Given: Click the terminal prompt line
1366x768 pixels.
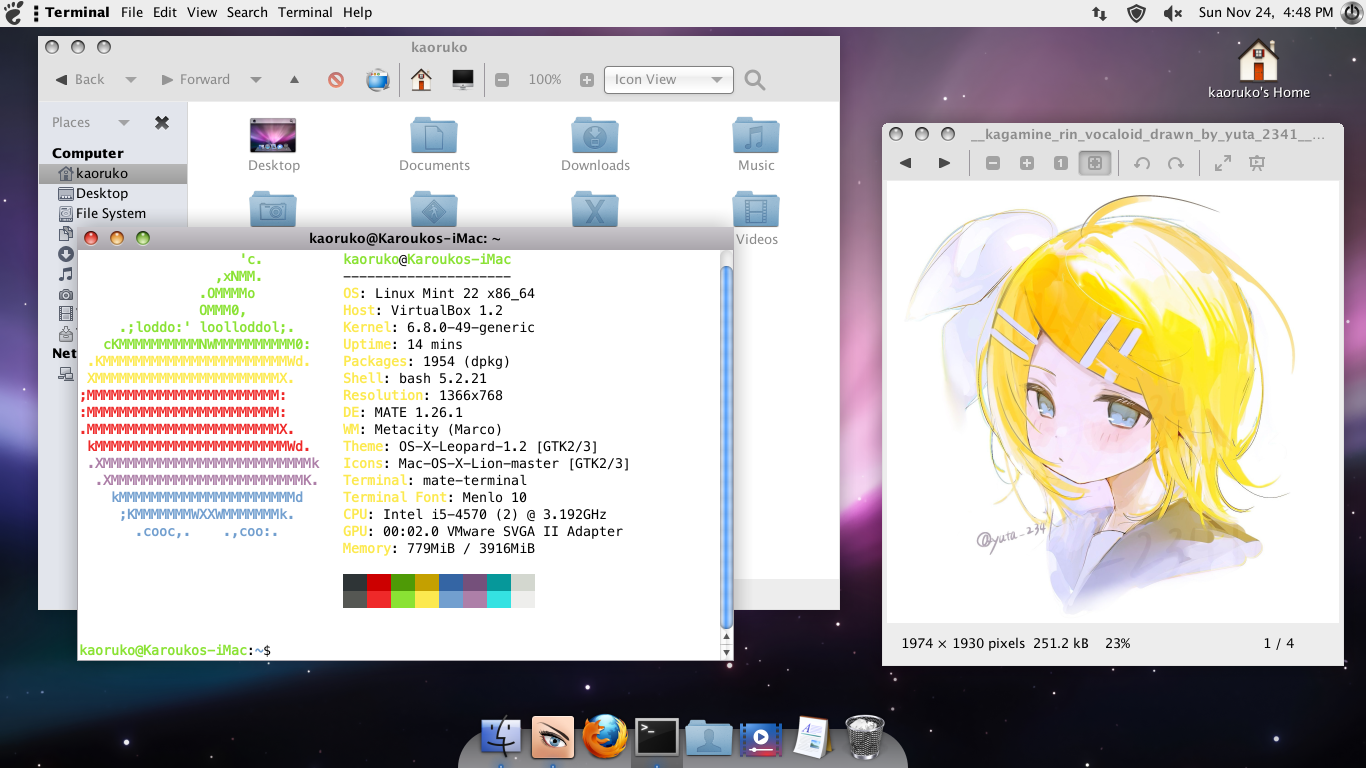Looking at the screenshot, I should click(175, 651).
